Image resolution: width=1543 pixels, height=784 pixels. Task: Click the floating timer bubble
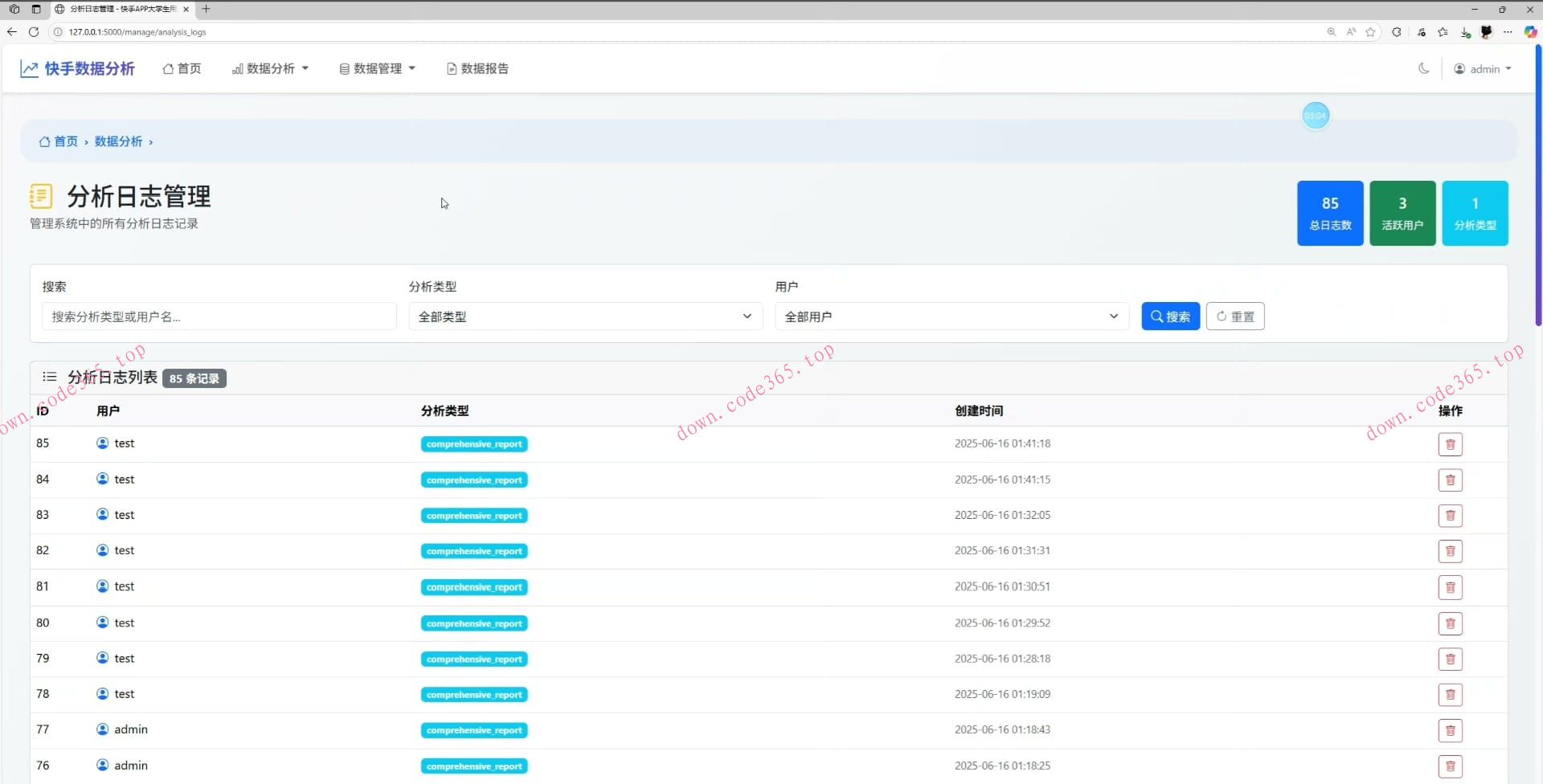tap(1315, 116)
